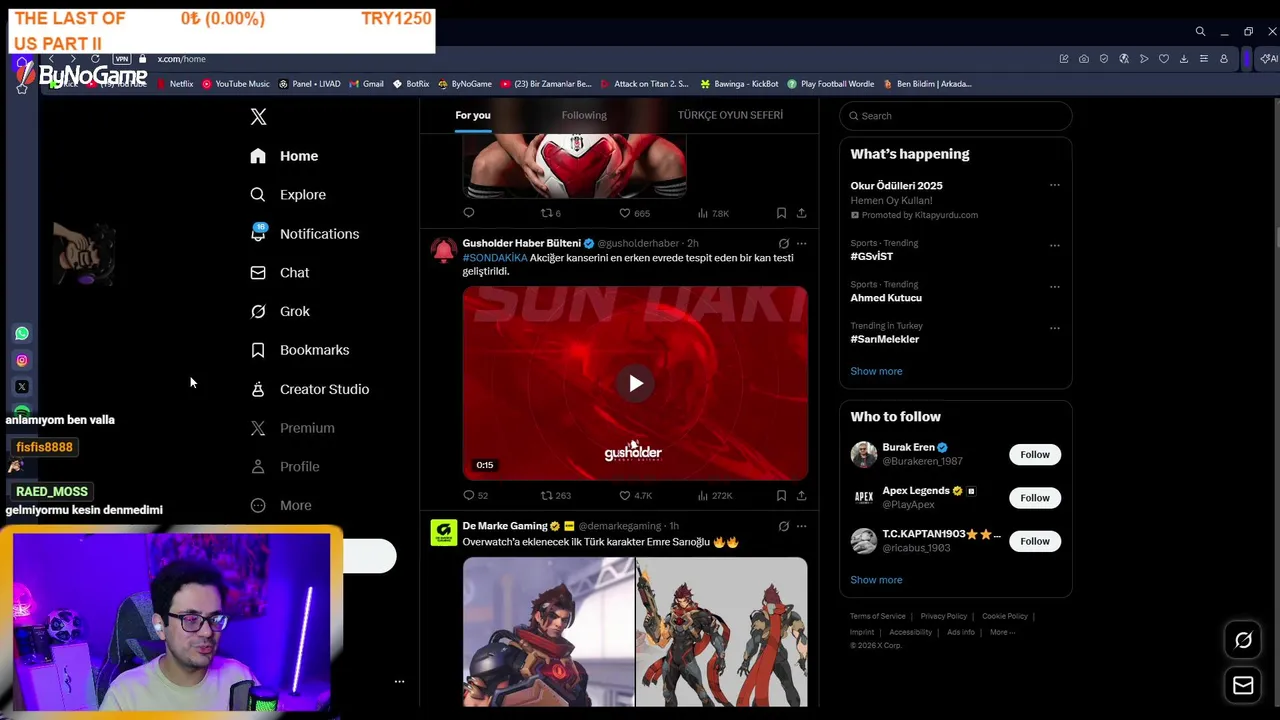
Task: Follow Burak Eren
Action: point(1035,455)
